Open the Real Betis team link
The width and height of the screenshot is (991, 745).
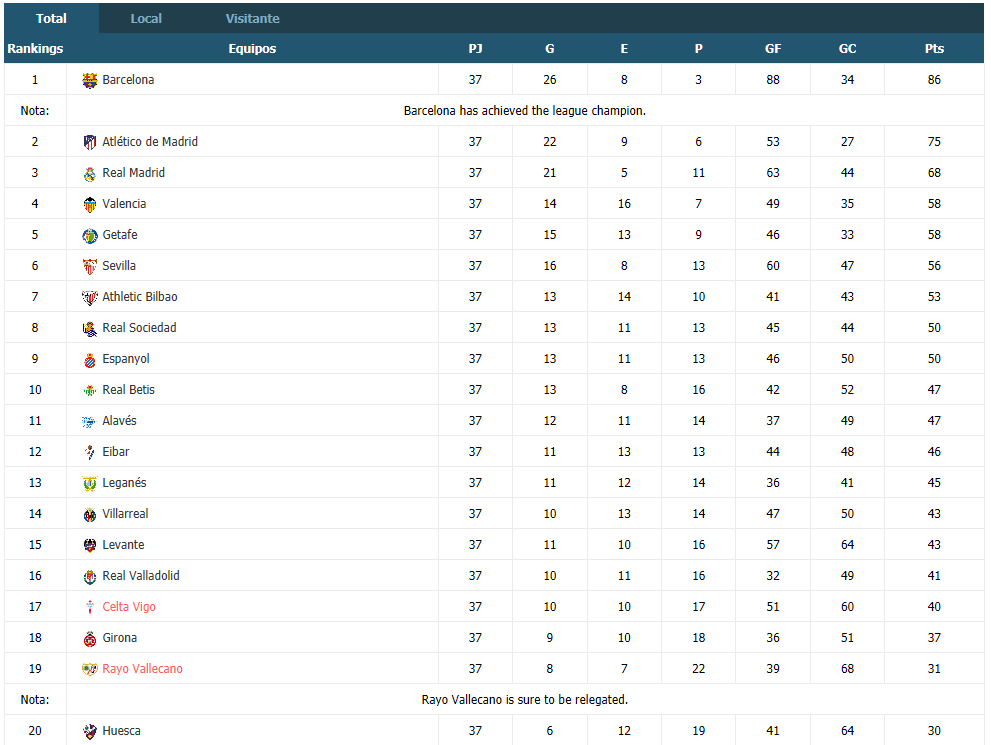128,389
